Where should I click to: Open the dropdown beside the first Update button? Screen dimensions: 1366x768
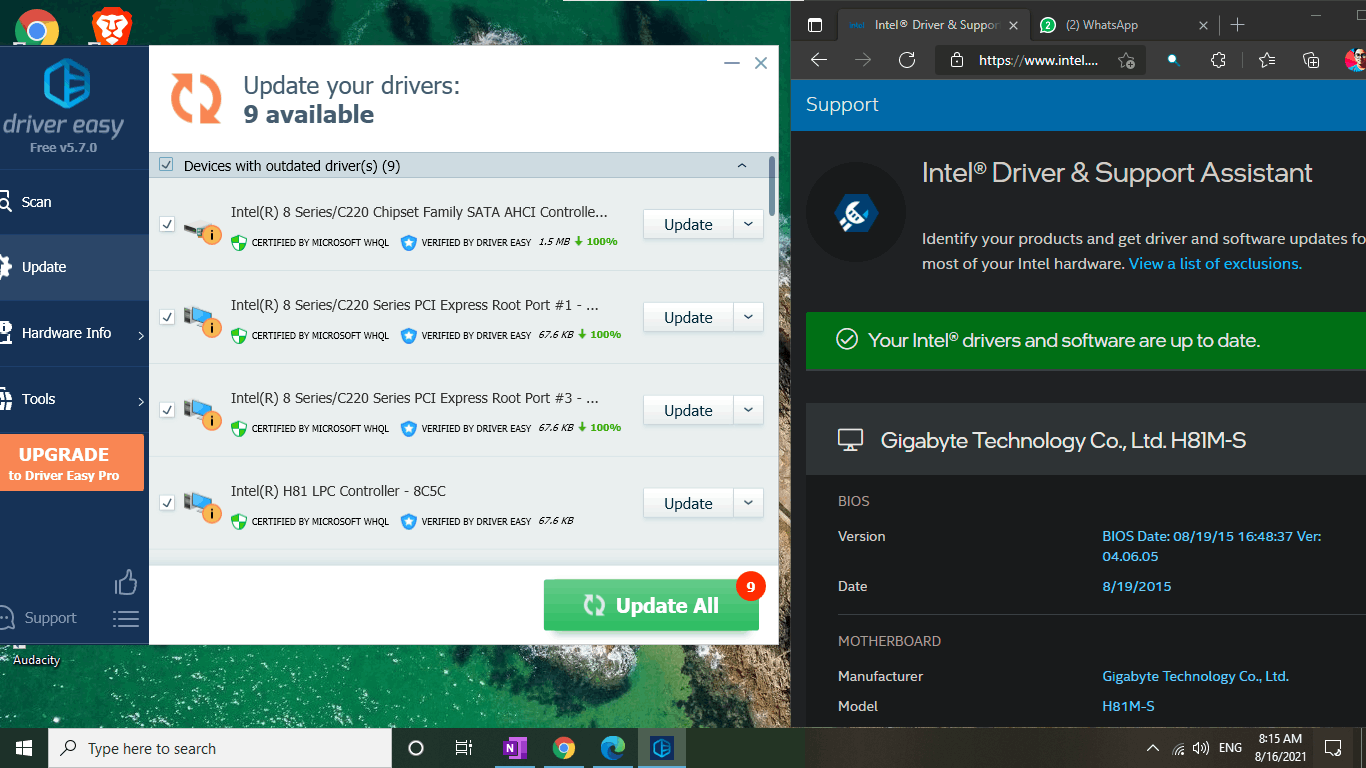748,224
